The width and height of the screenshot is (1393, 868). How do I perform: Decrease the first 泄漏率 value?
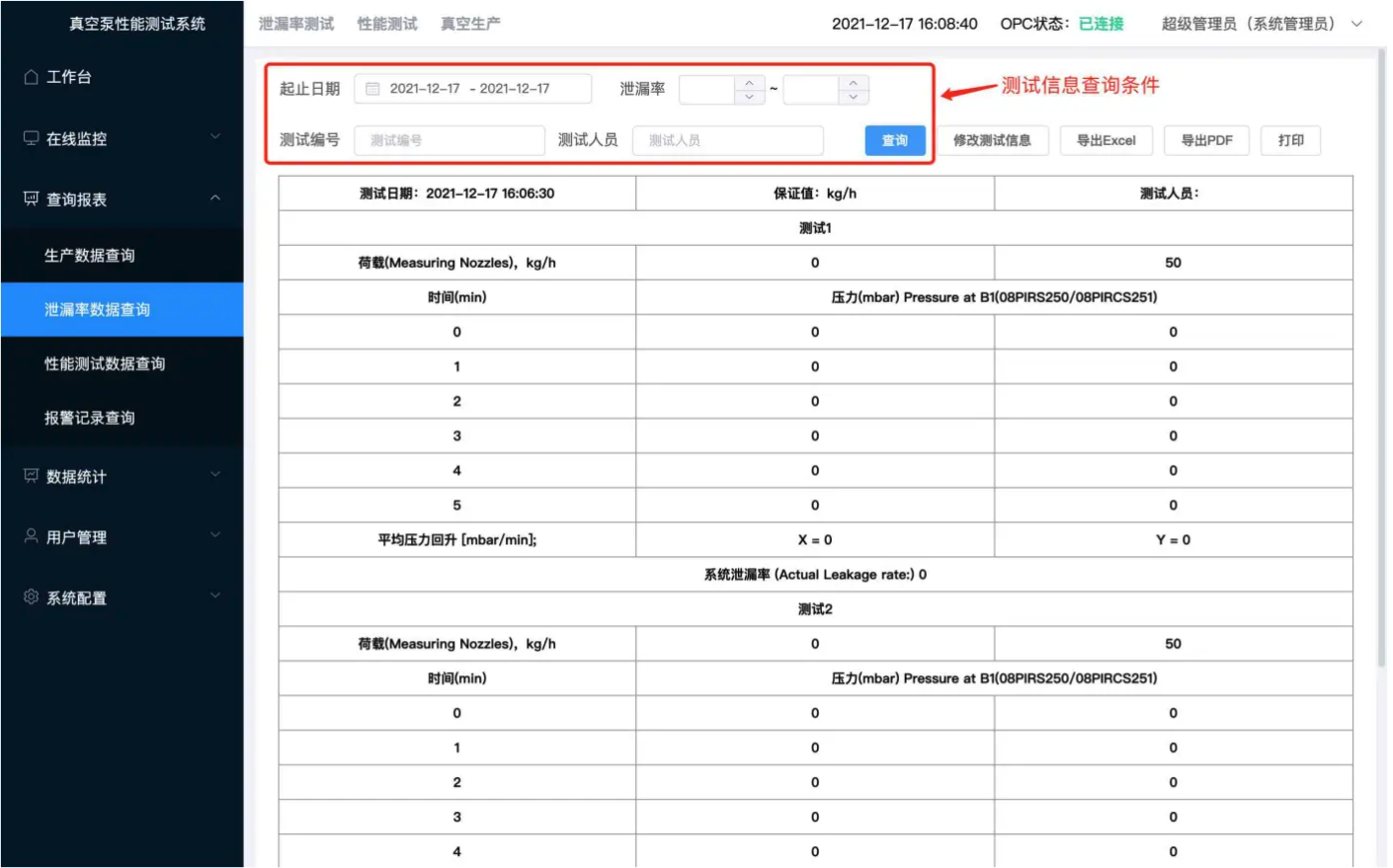[x=750, y=97]
